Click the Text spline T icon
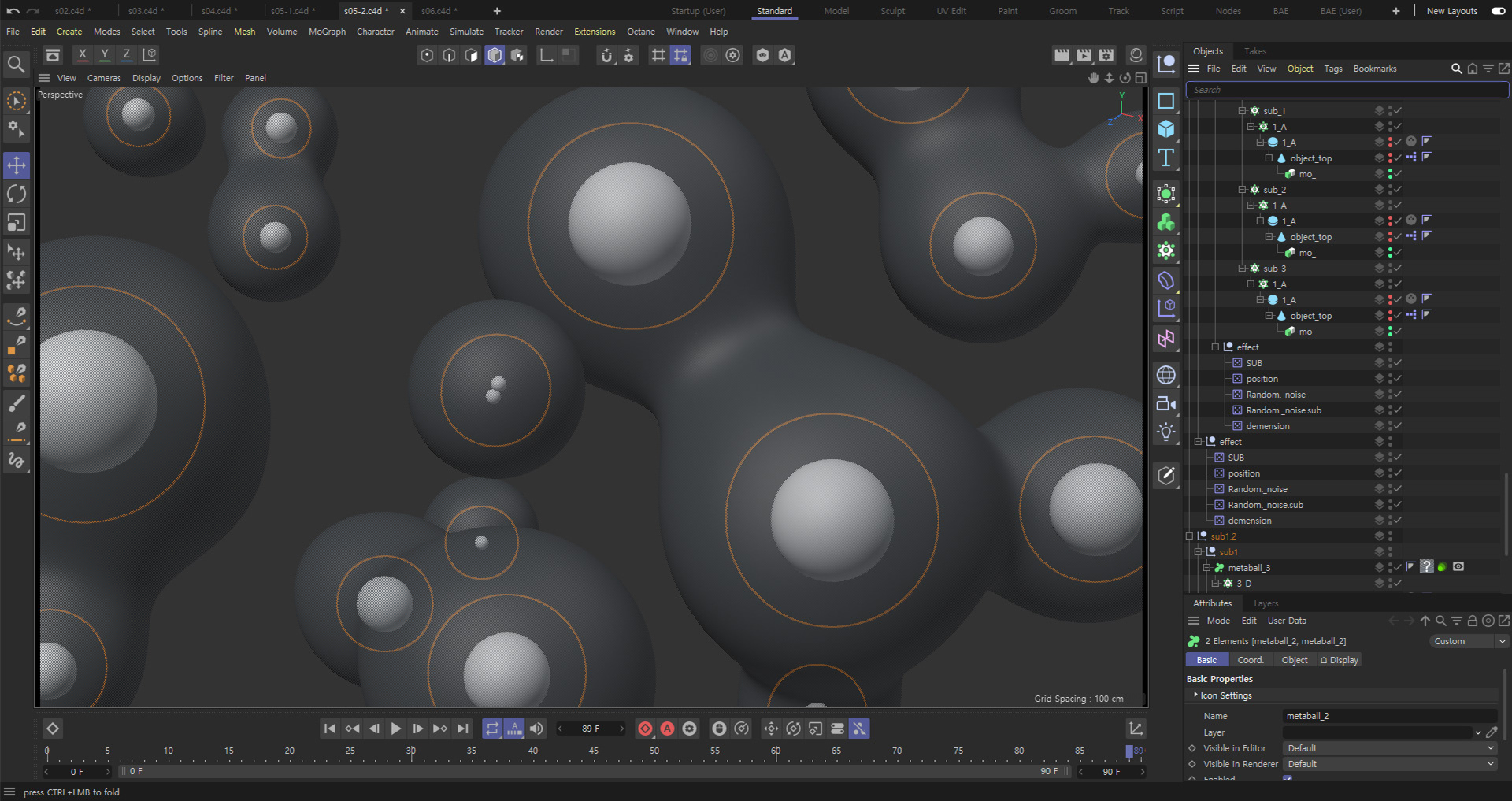This screenshot has height=801, width=1512. 1166,158
